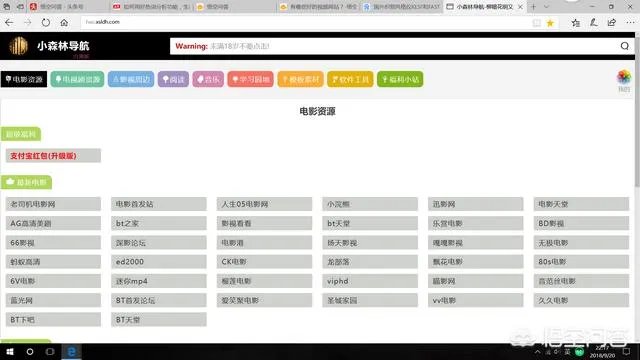Open the BT天堂 link in last row
The width and height of the screenshot is (640, 360).
pyautogui.click(x=159, y=319)
